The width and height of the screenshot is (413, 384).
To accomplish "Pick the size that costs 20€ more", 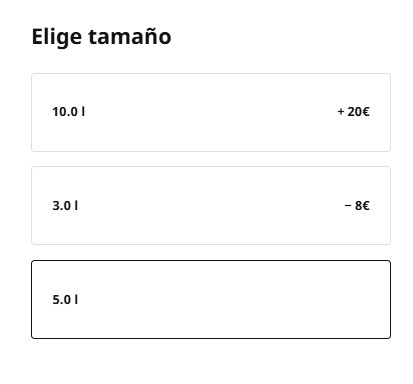I will pyautogui.click(x=211, y=112).
